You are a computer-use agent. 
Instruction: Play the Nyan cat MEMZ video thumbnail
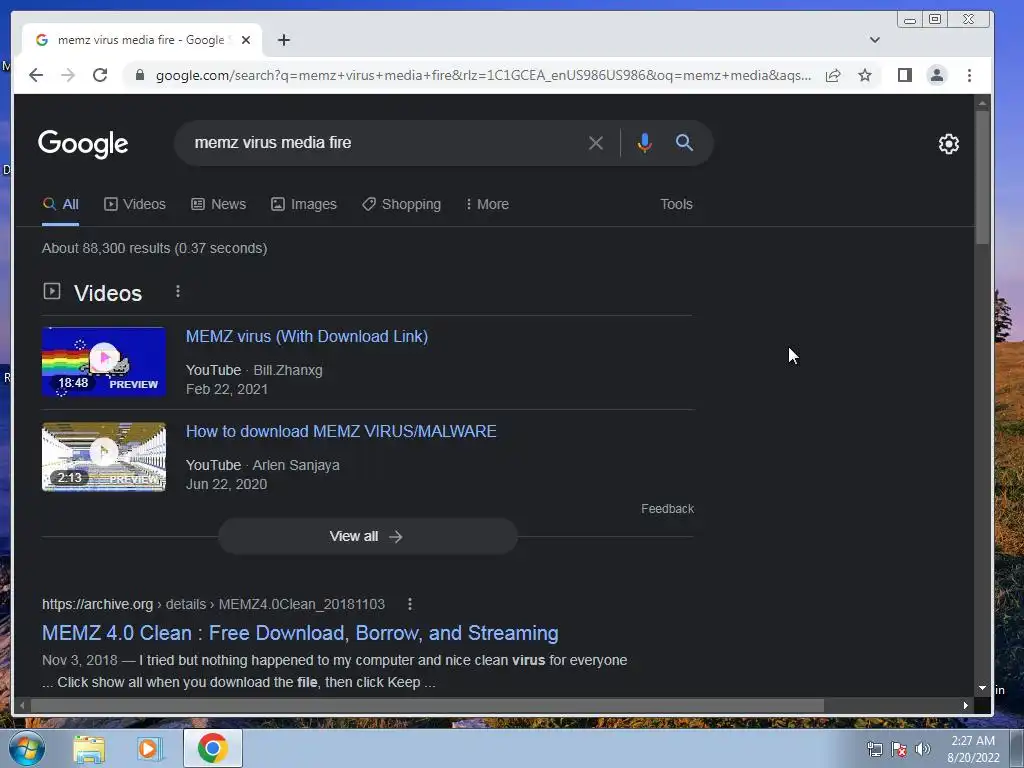click(x=104, y=362)
